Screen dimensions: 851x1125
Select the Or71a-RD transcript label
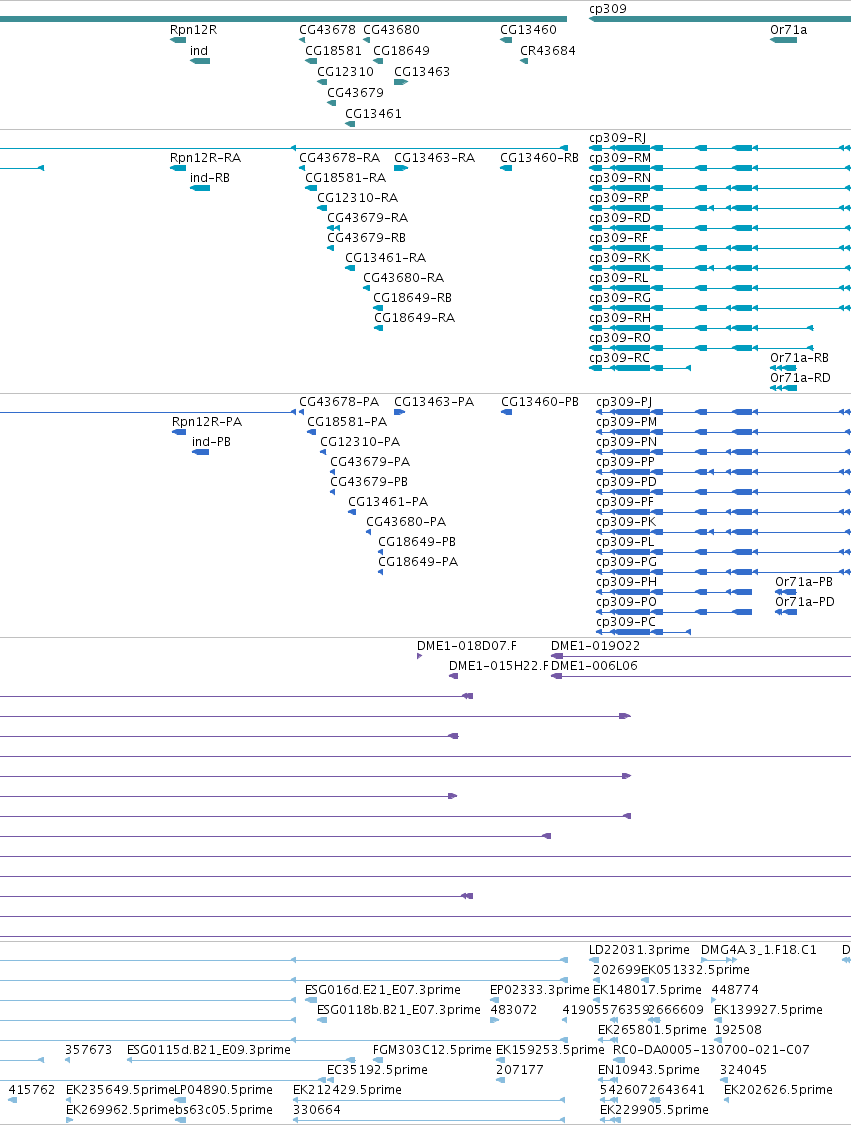pyautogui.click(x=800, y=377)
